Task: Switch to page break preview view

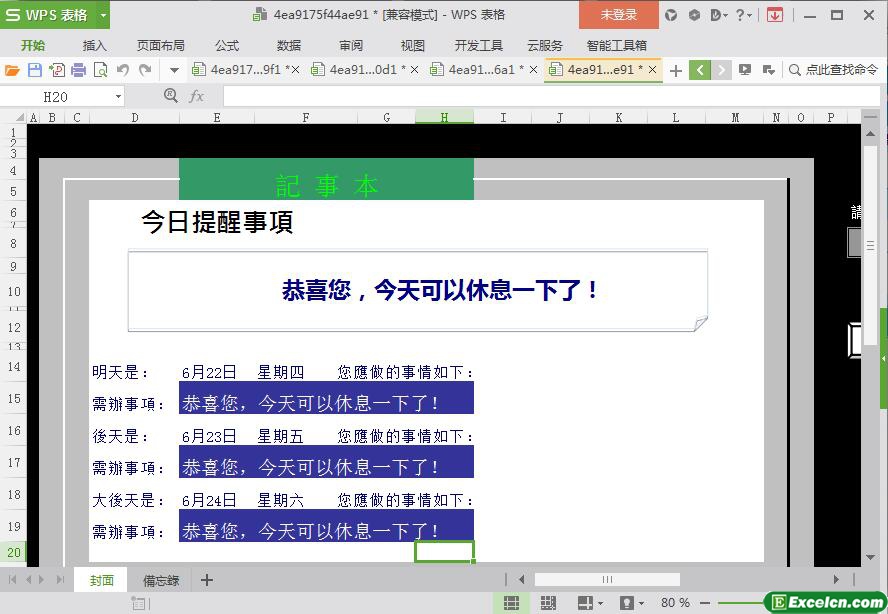Action: [x=548, y=603]
